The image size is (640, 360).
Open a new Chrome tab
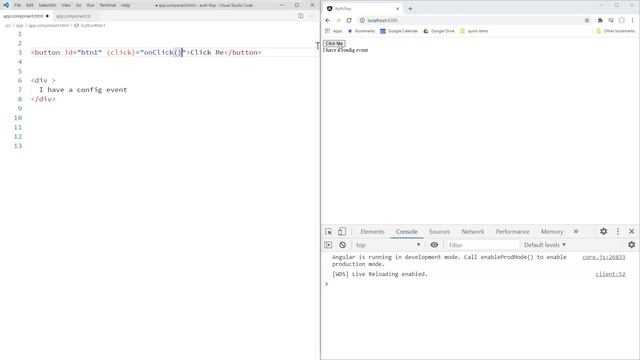coord(410,9)
